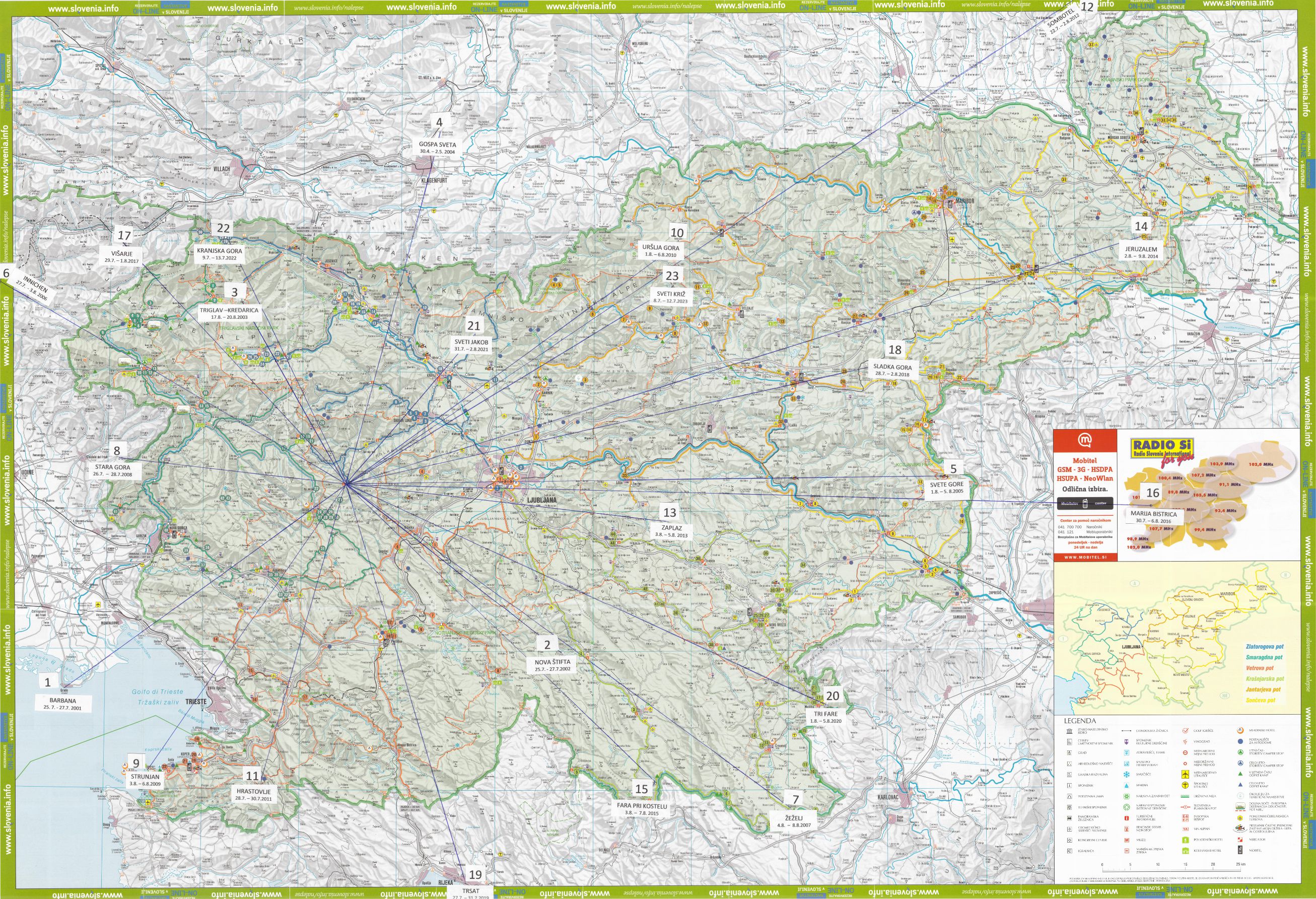The height and width of the screenshot is (899, 1316).
Task: Click the Triglav–Kredarica label box
Action: click(229, 314)
